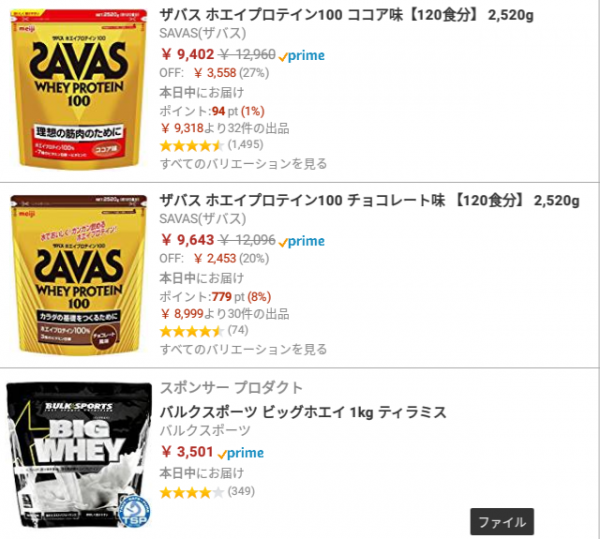Click the ¥3,501 Big Whey price
The width and height of the screenshot is (600, 539).
click(x=187, y=452)
